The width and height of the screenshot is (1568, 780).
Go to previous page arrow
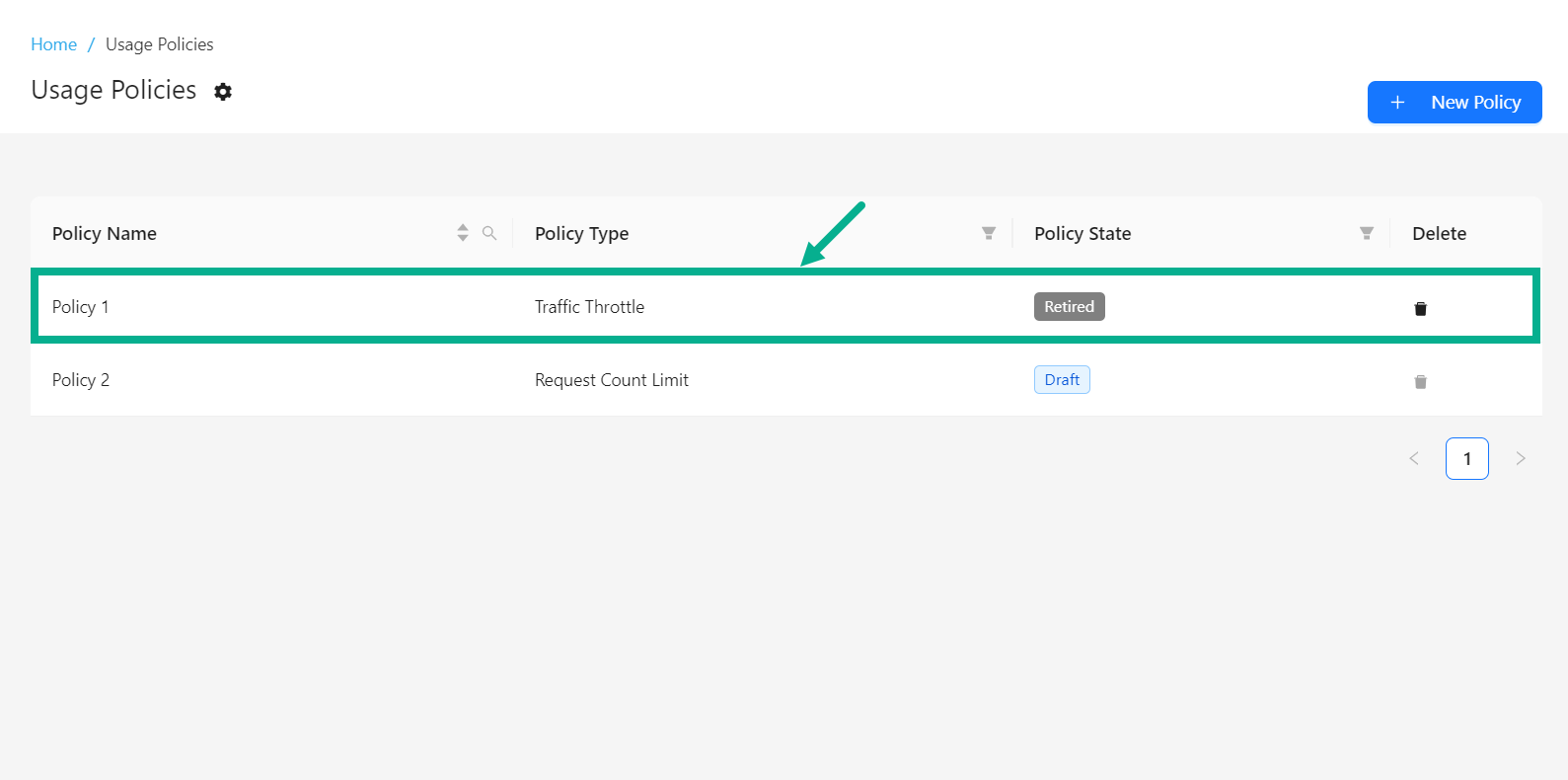click(1414, 458)
